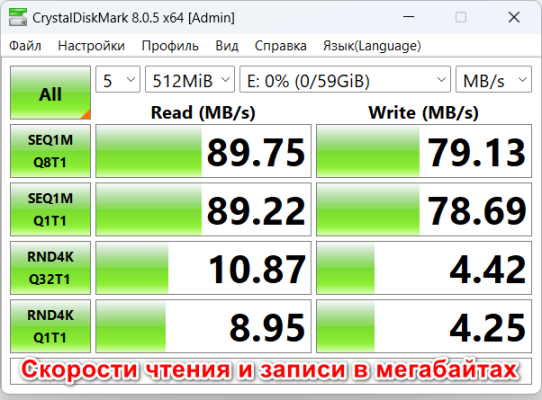
Task: Start the RND4K Q32T1 test
Action: (x=50, y=268)
